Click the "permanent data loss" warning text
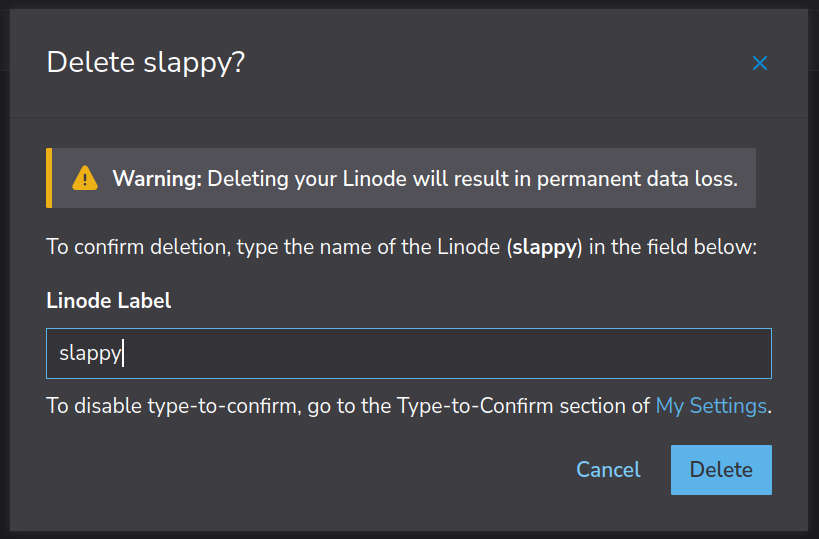 point(640,179)
